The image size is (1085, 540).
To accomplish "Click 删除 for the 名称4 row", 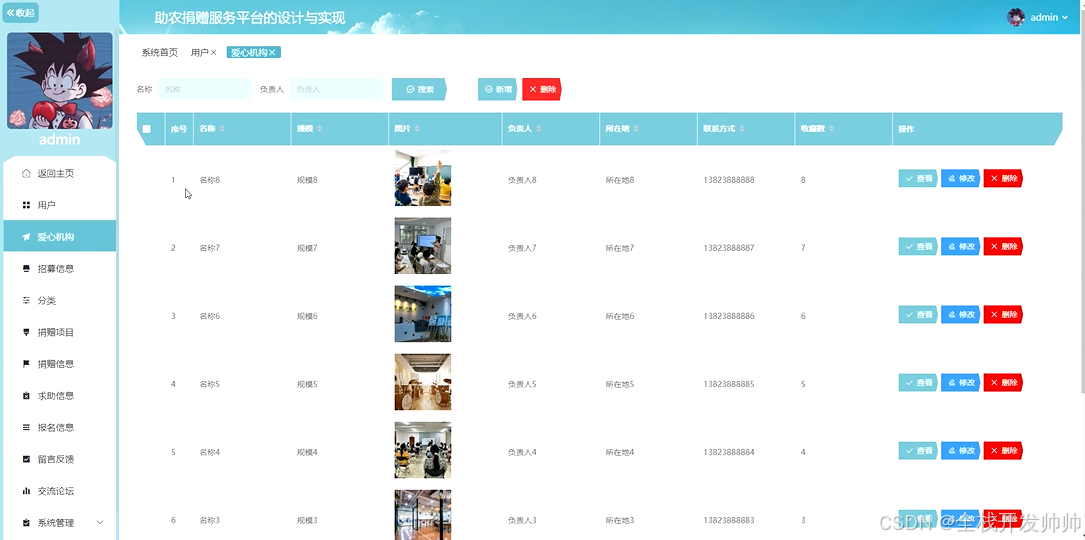I will click(1003, 451).
